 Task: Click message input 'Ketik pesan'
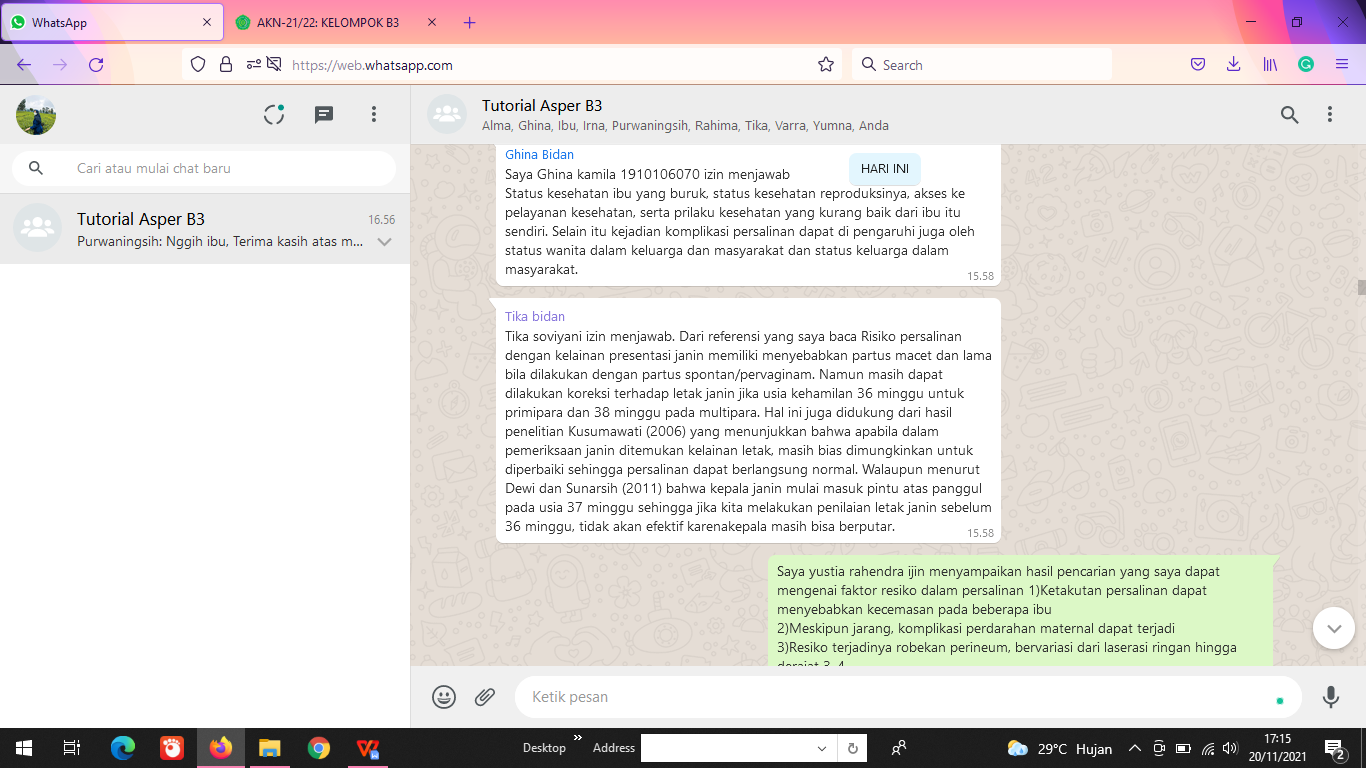click(x=908, y=697)
